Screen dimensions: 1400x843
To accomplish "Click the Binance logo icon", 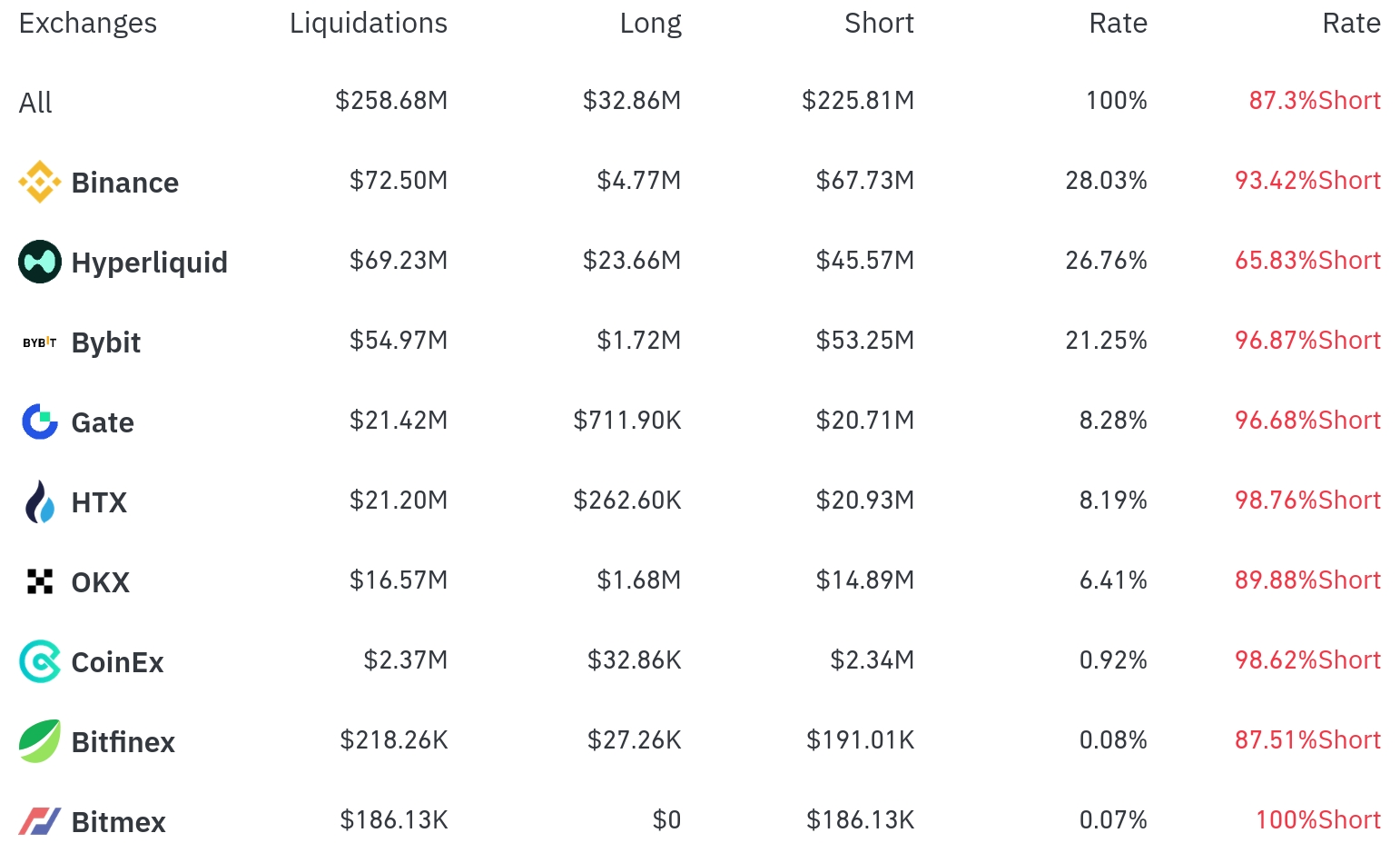I will [40, 182].
